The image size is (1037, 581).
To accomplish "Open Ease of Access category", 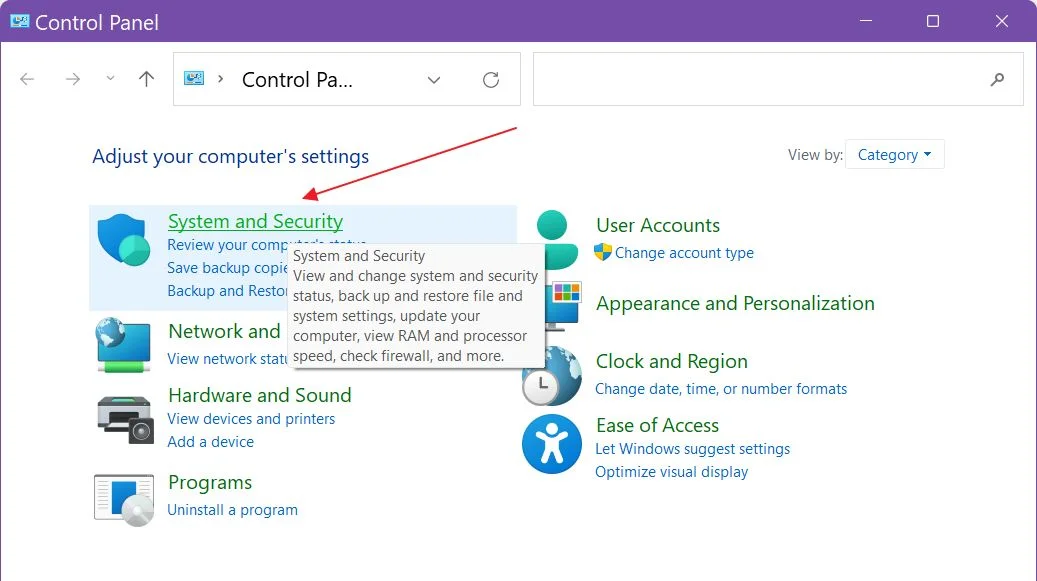I will (657, 425).
